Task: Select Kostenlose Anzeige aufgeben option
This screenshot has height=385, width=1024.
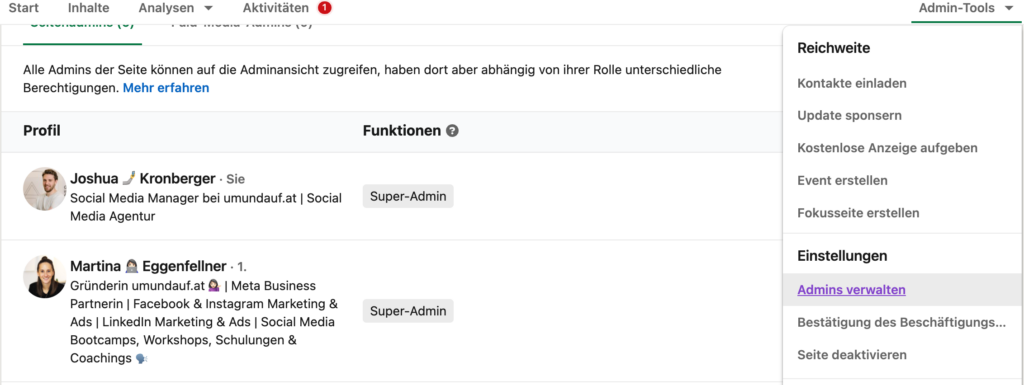Action: pyautogui.click(x=888, y=148)
